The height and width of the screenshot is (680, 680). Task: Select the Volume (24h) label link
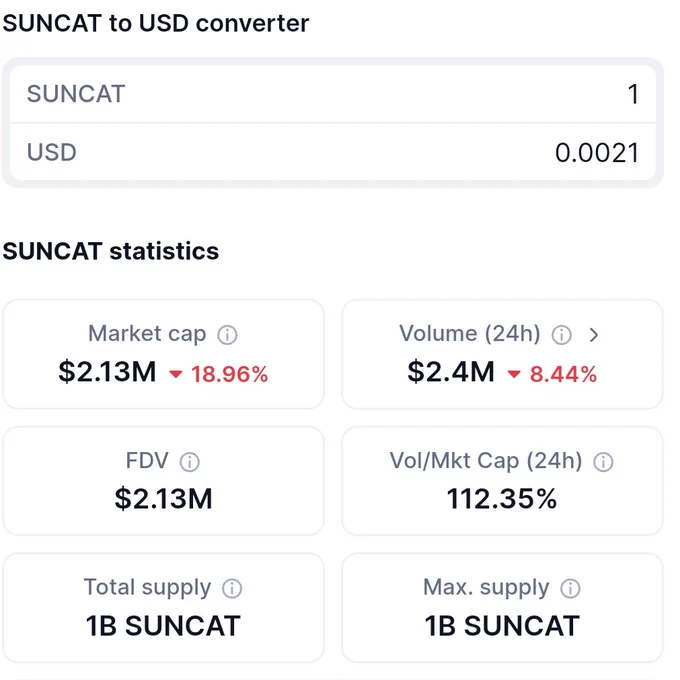470,333
